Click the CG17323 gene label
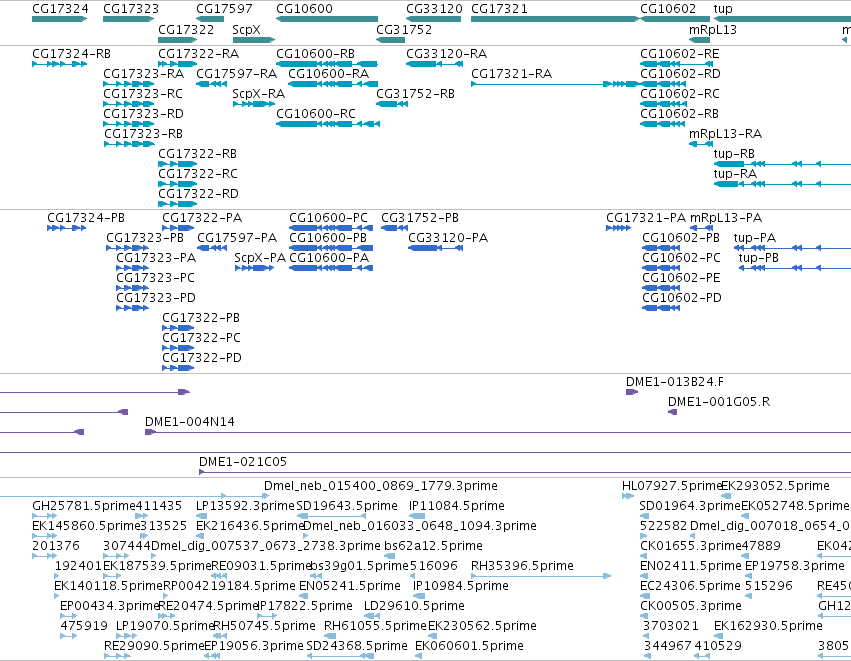The height and width of the screenshot is (661, 851). 131,9
